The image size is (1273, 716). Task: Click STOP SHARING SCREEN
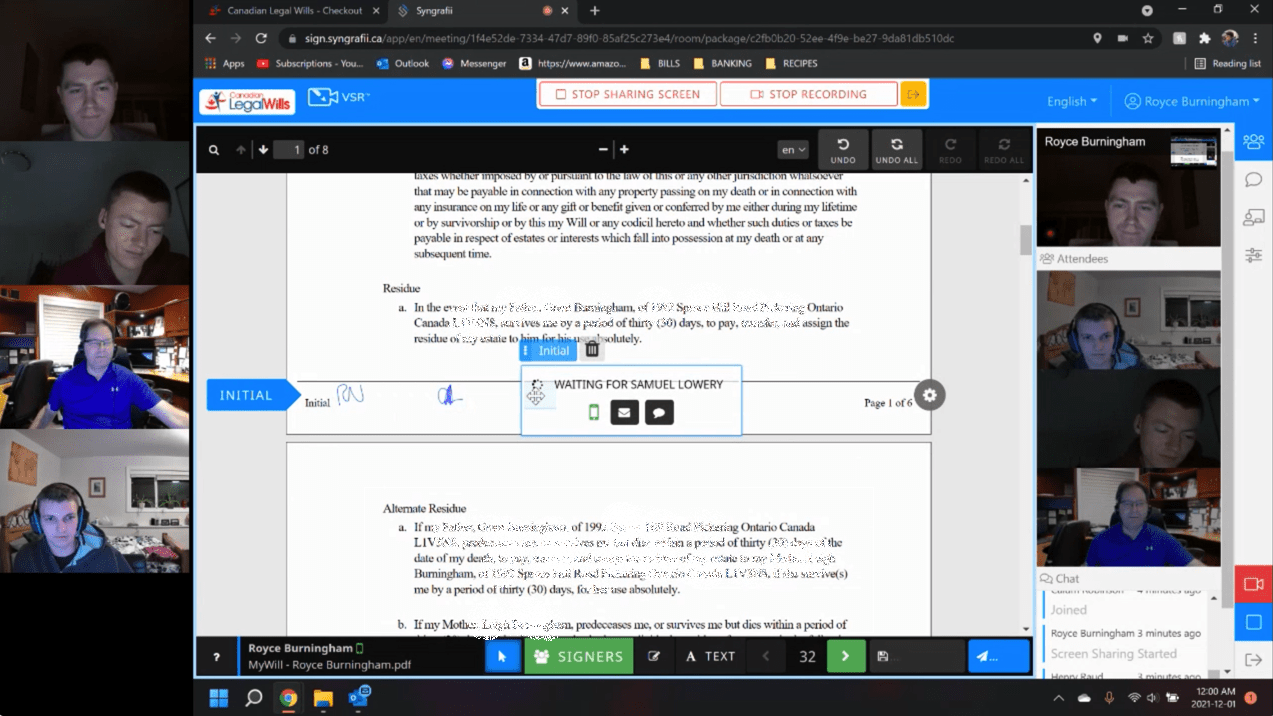(628, 94)
